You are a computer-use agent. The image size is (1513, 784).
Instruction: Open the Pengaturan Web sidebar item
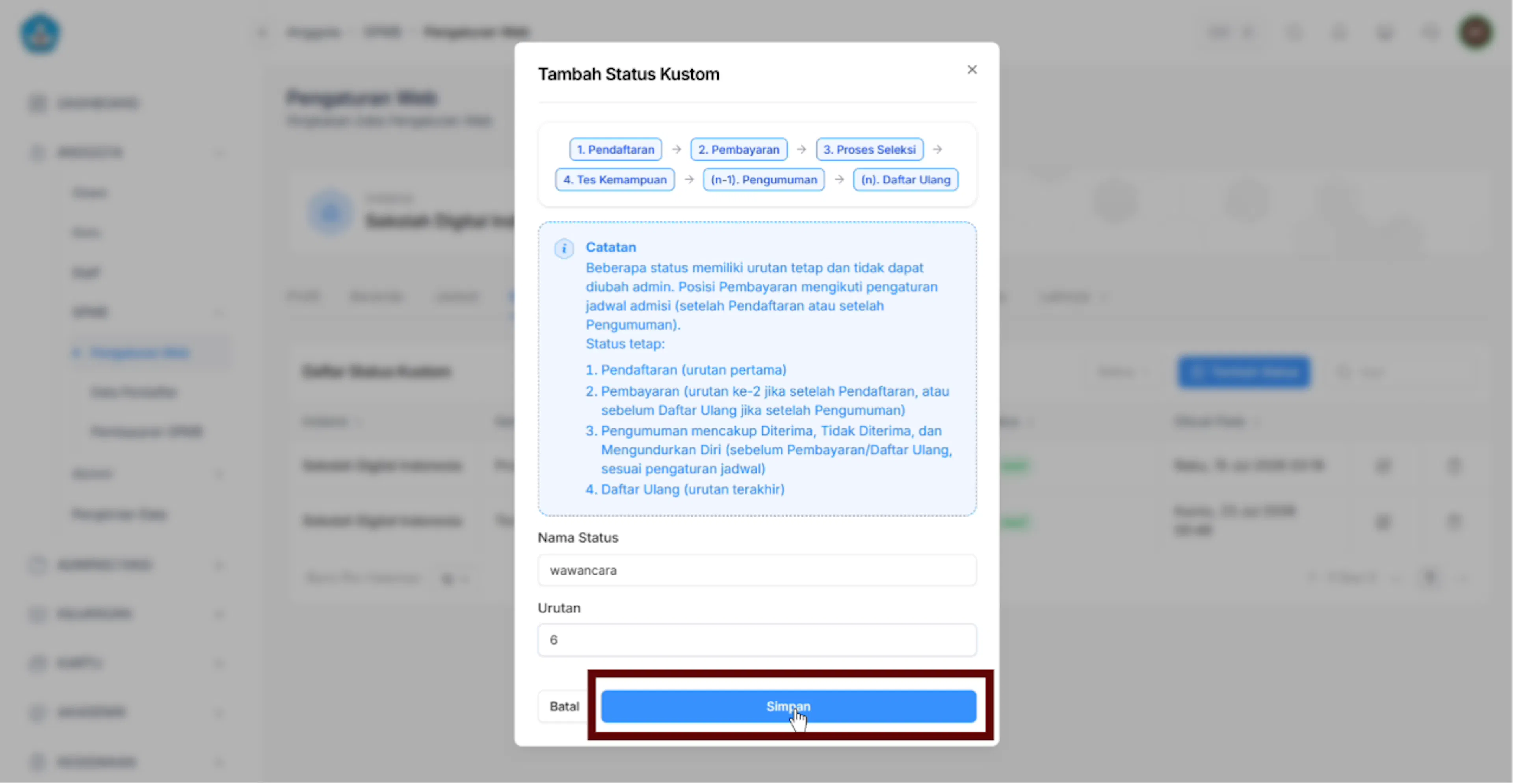click(140, 353)
